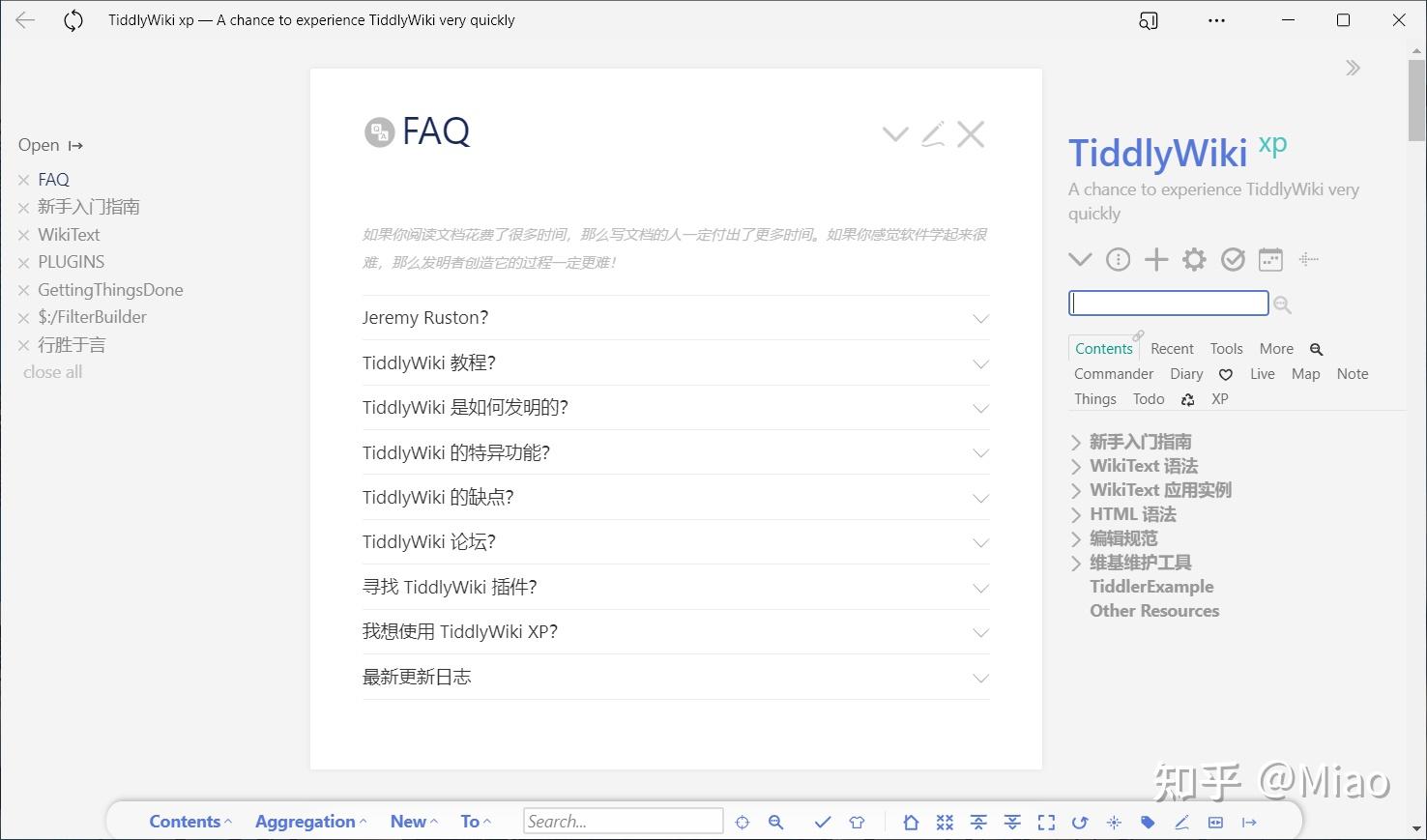Screen dimensions: 1427x840
Task: Create a new journal with the calendar icon
Action: 1269,259
